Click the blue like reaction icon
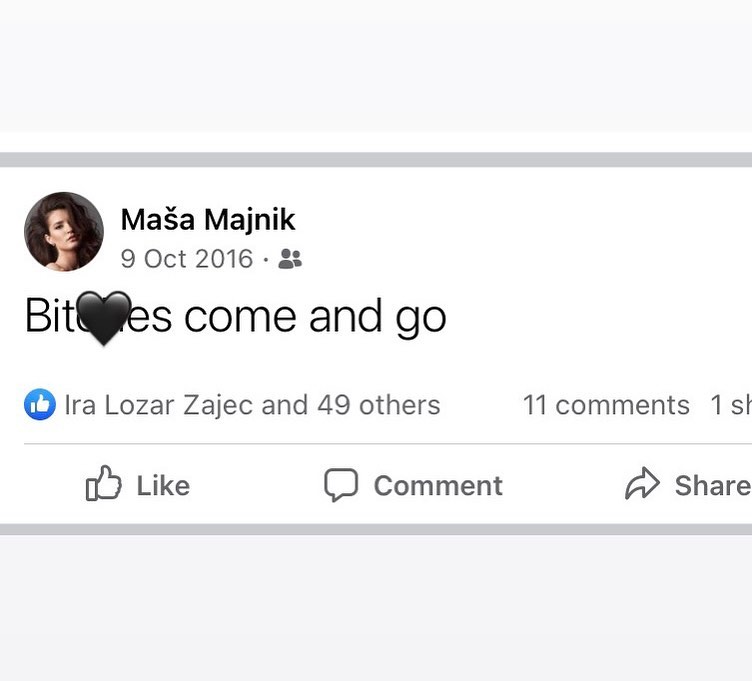This screenshot has height=681, width=752. point(40,405)
